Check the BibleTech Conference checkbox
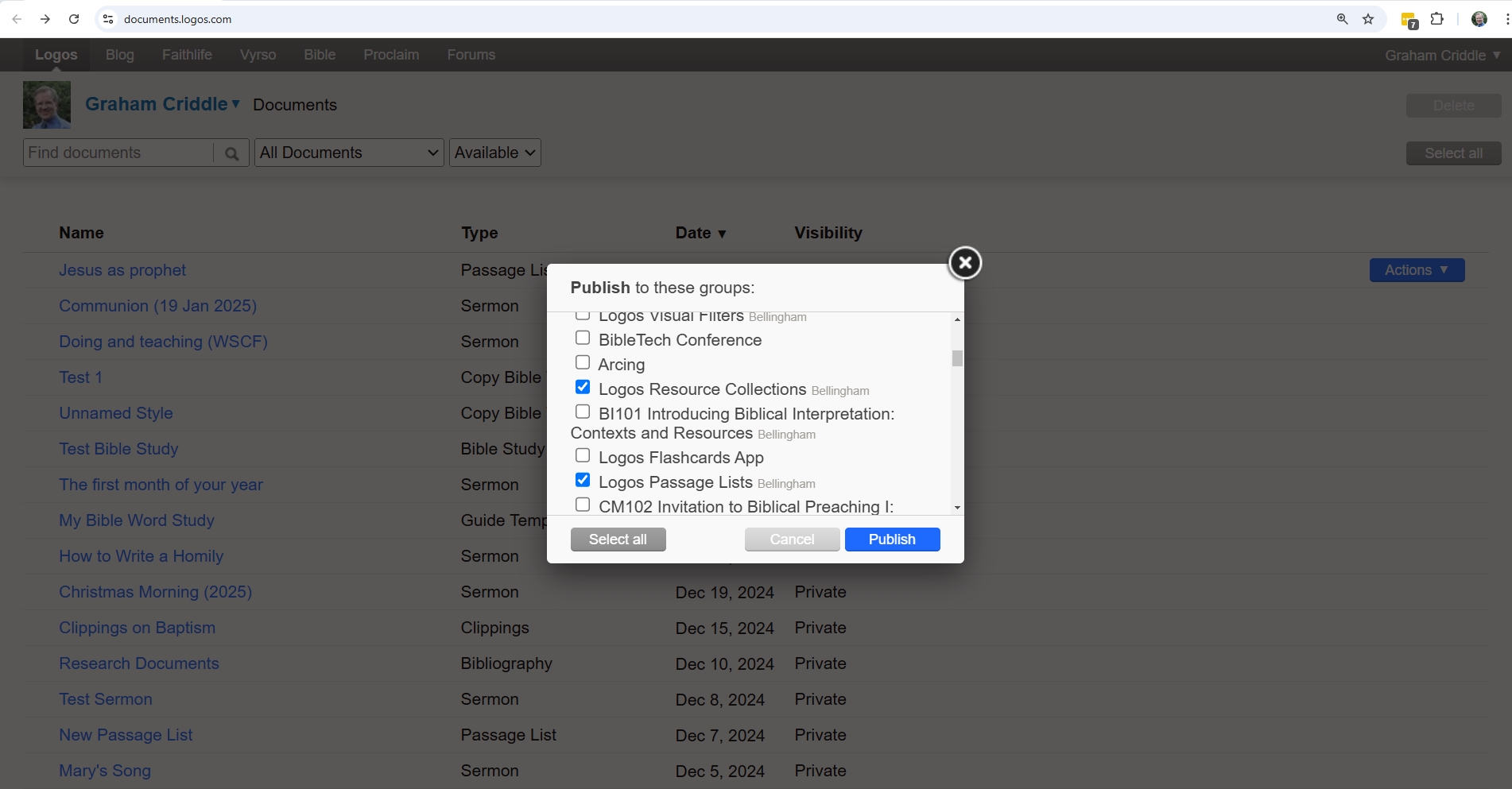1512x789 pixels. pos(583,338)
